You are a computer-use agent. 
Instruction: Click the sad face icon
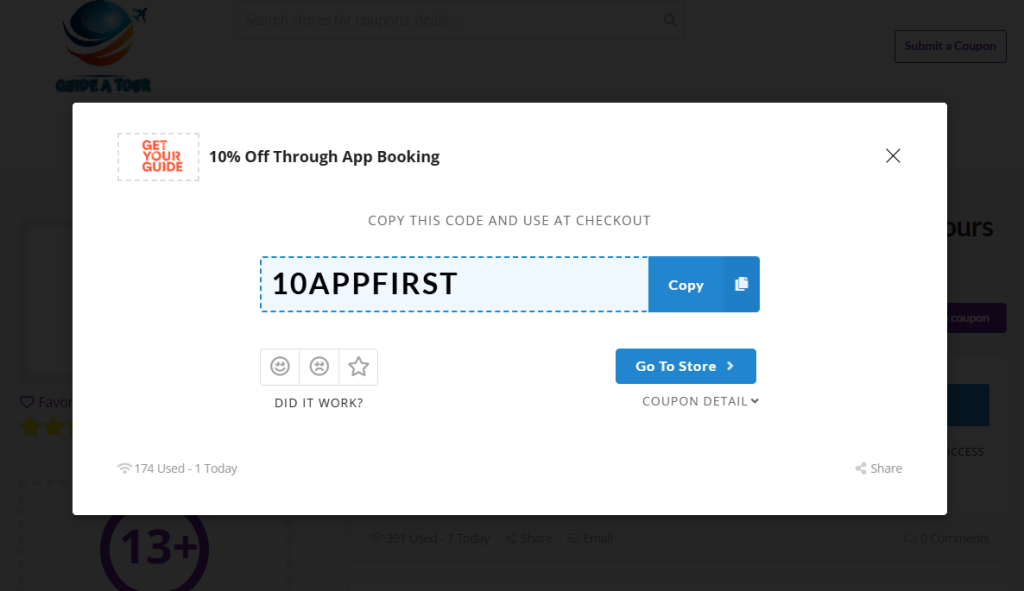319,366
